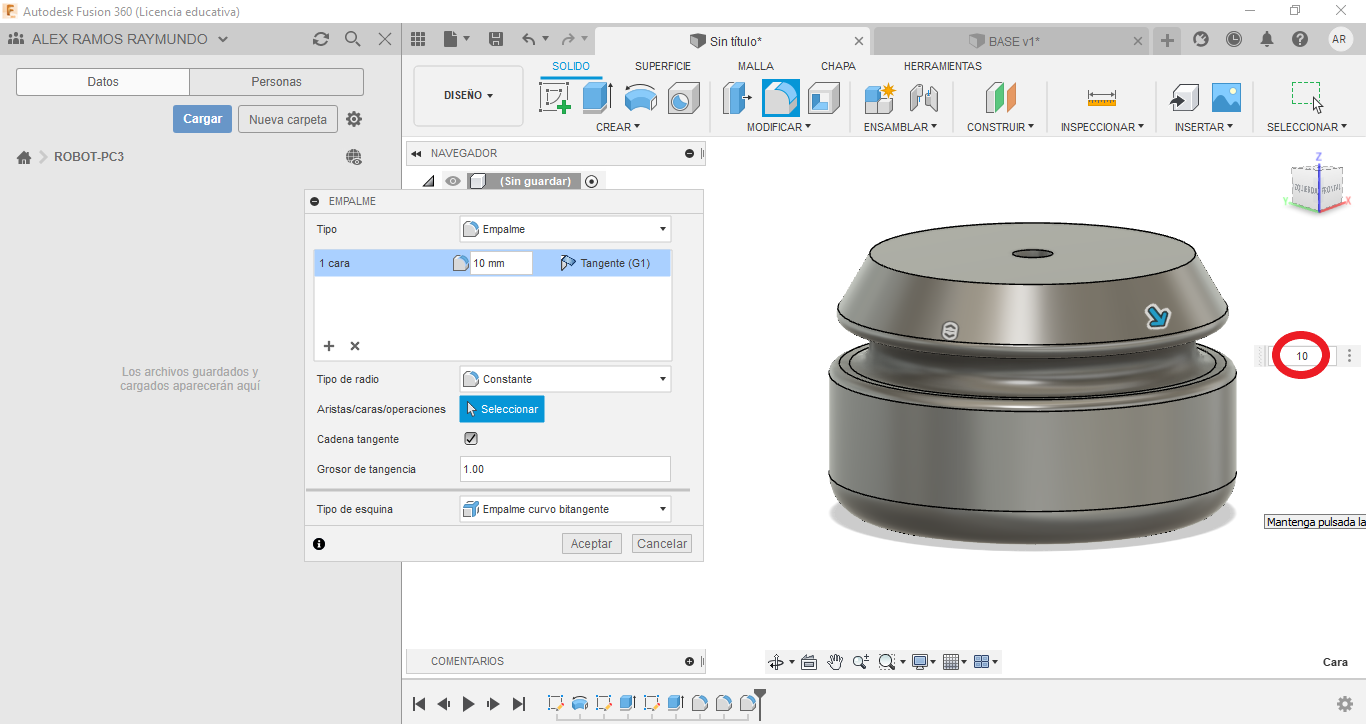The image size is (1366, 724).
Task: Switch to the BASE v1* document tab
Action: (x=1012, y=41)
